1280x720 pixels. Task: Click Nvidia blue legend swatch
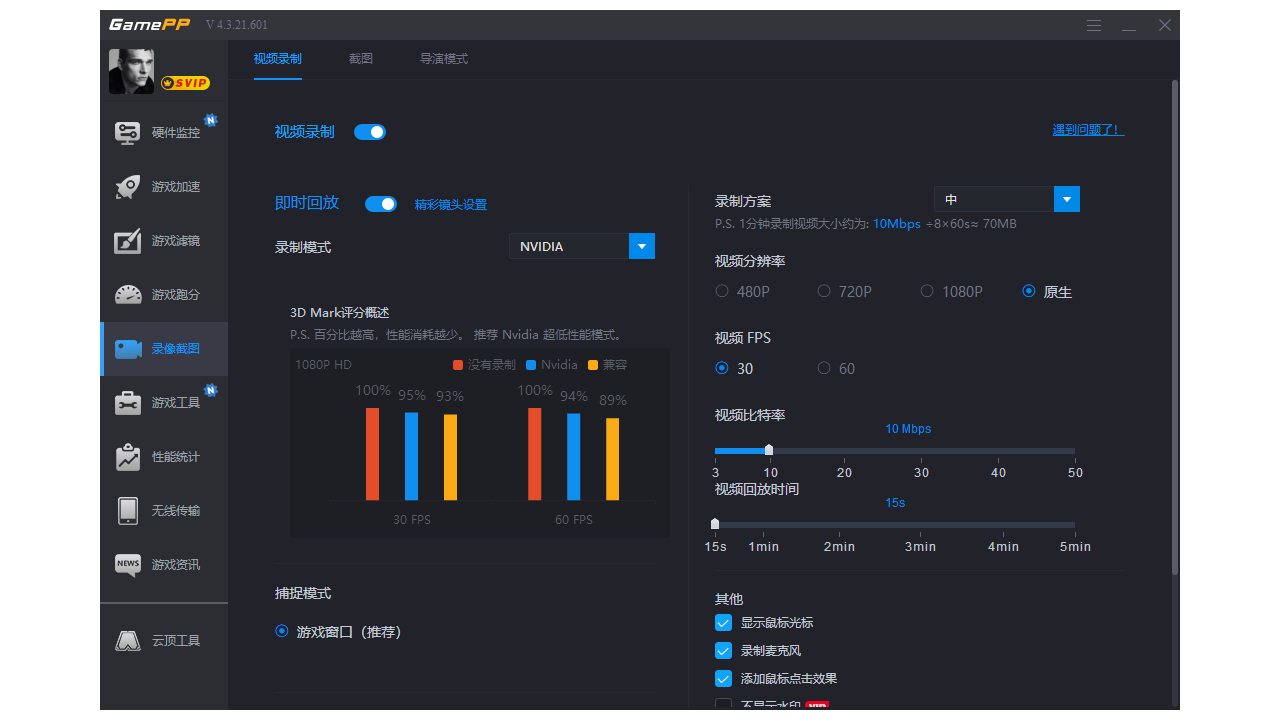[x=532, y=365]
